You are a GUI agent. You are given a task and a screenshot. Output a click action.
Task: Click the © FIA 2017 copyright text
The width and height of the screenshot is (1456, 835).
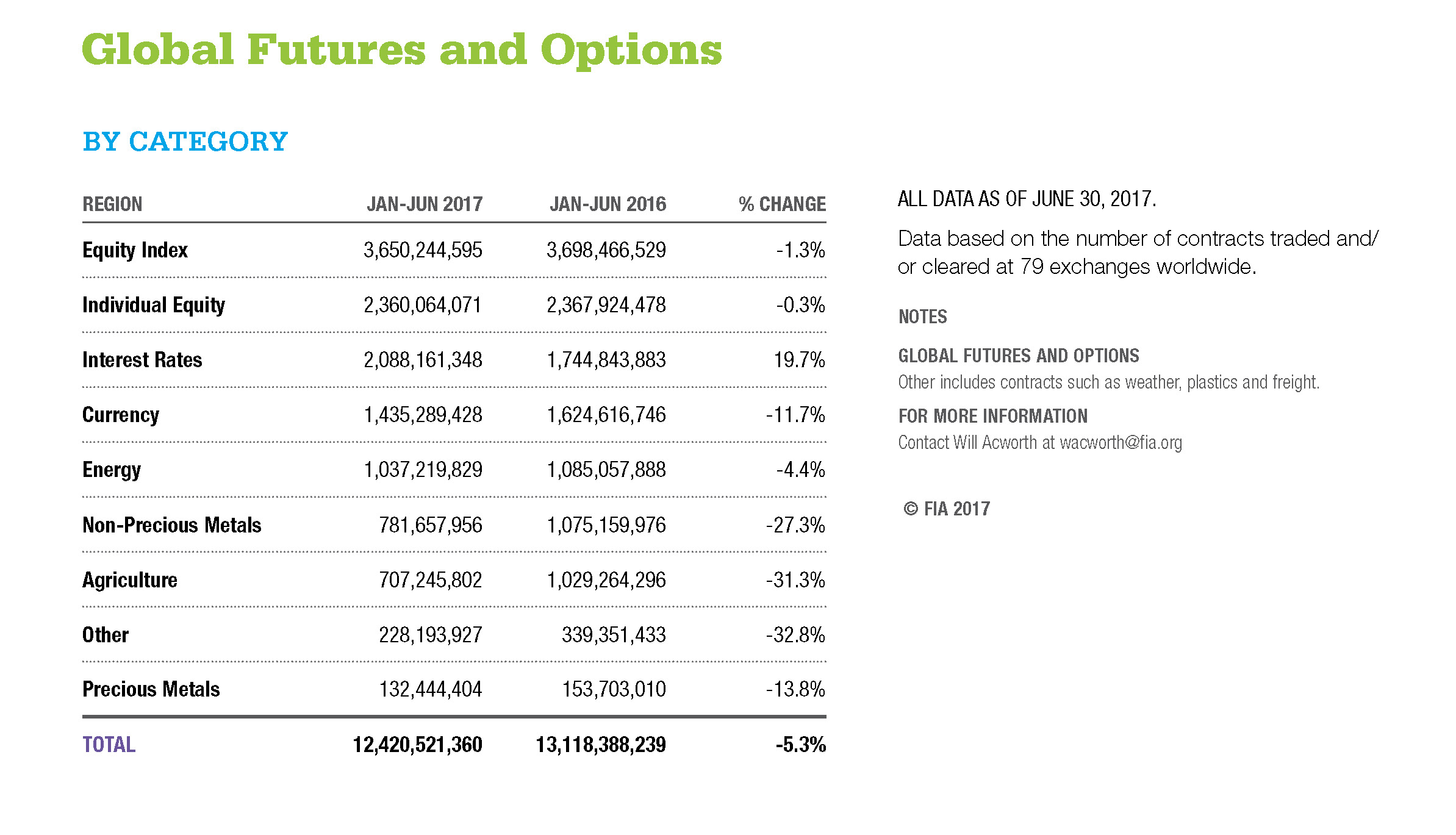point(947,509)
